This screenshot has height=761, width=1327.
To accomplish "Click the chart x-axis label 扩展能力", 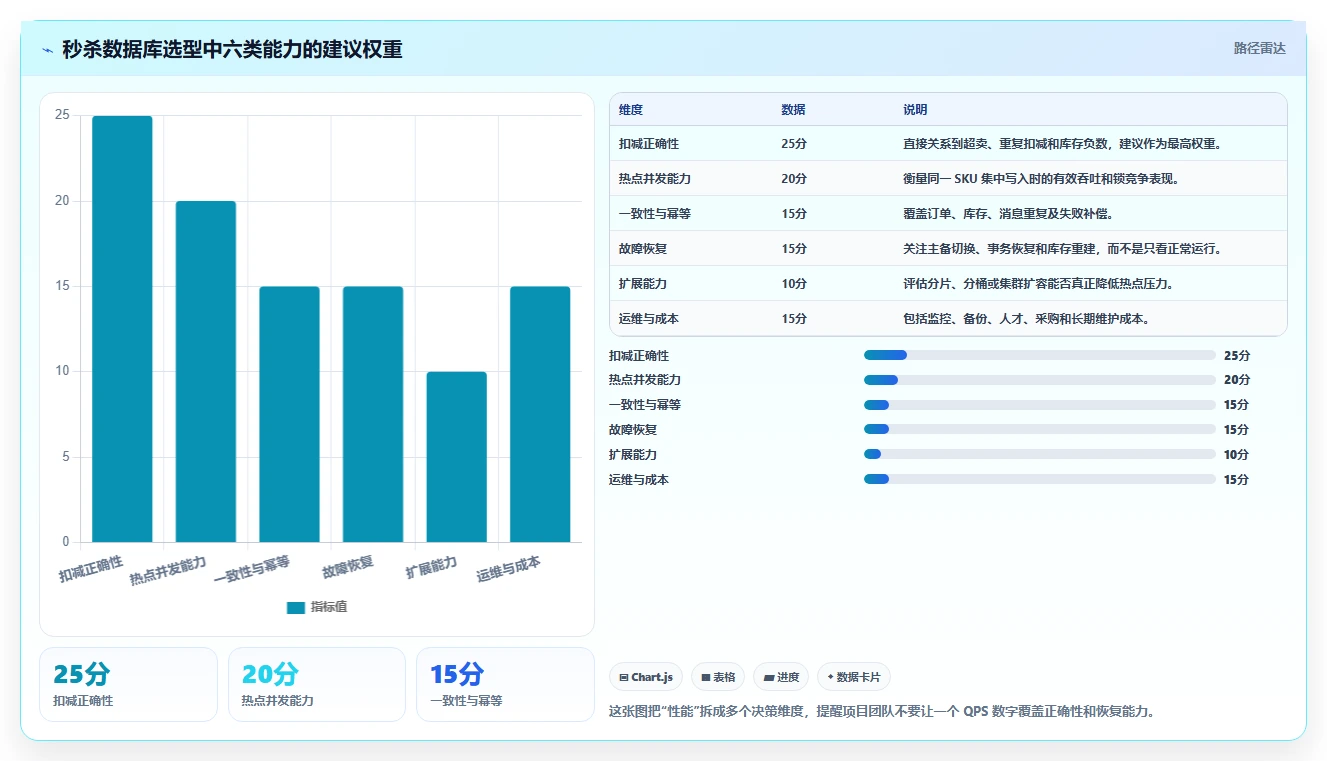I will pos(431,568).
